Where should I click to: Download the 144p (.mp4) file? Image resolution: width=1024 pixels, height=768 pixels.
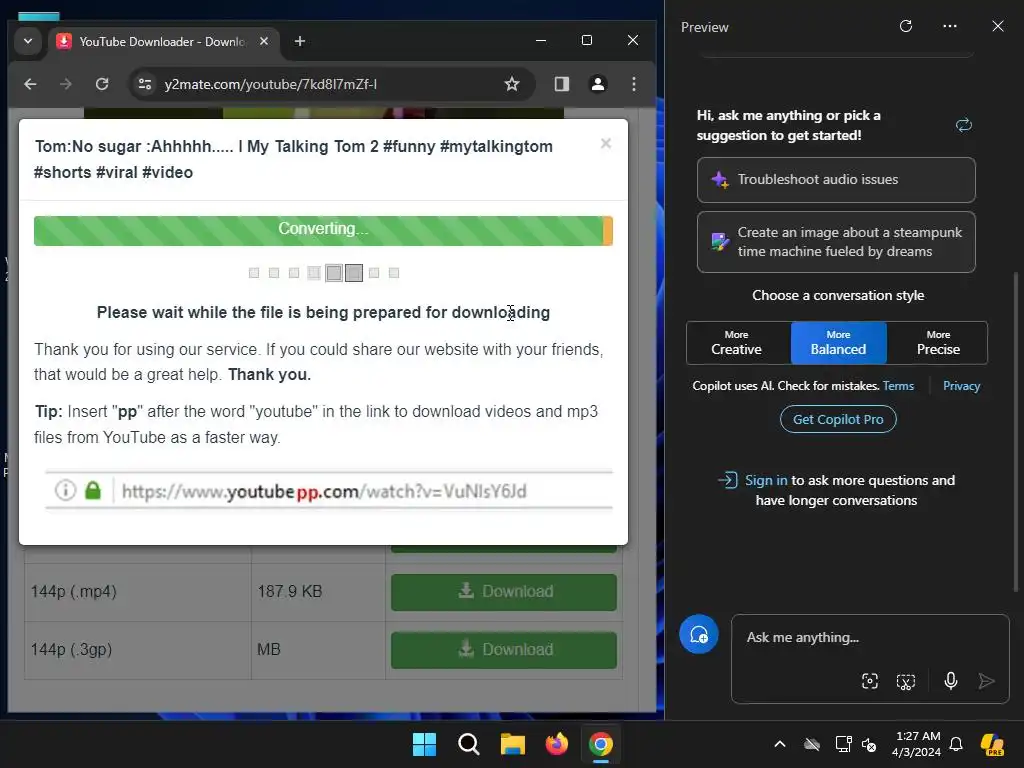tap(504, 592)
